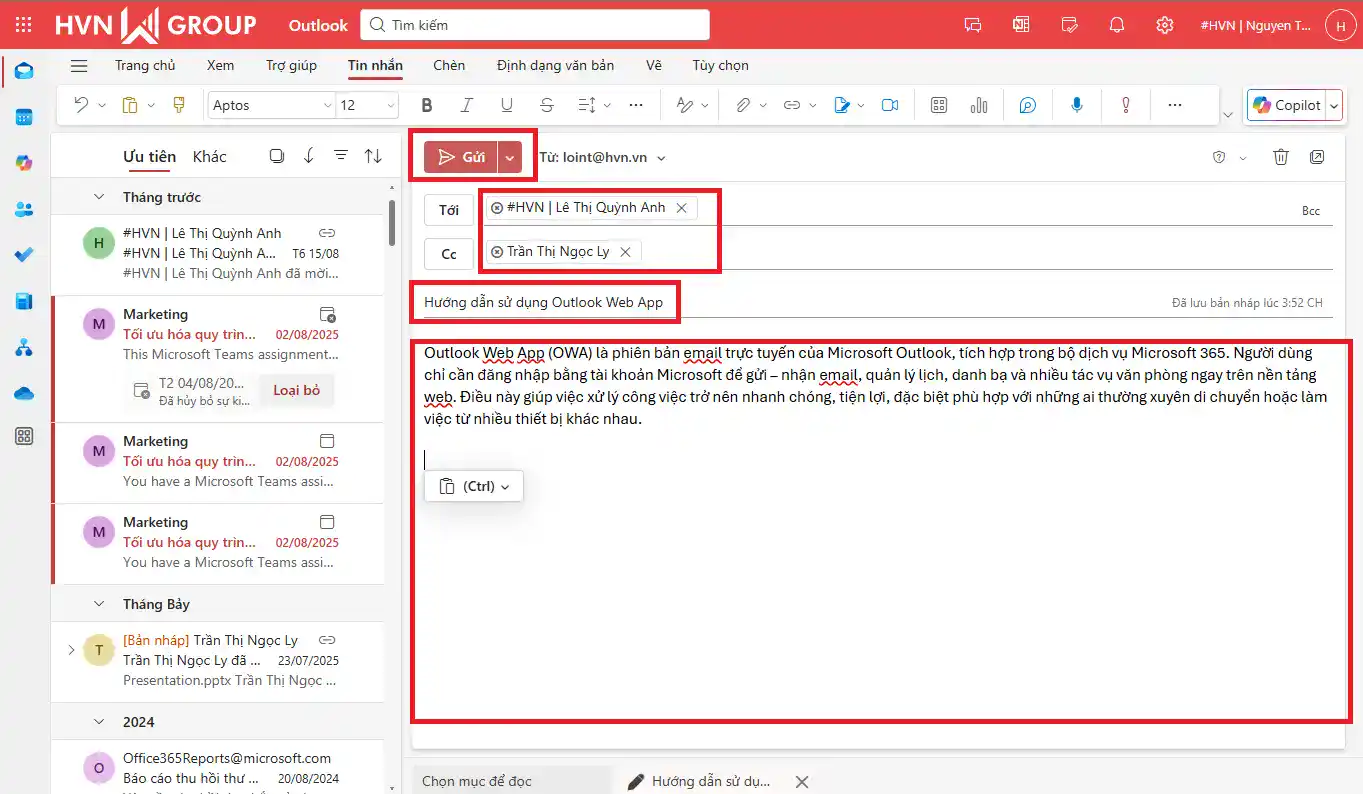
Task: Click the Undo button
Action: tap(81, 105)
